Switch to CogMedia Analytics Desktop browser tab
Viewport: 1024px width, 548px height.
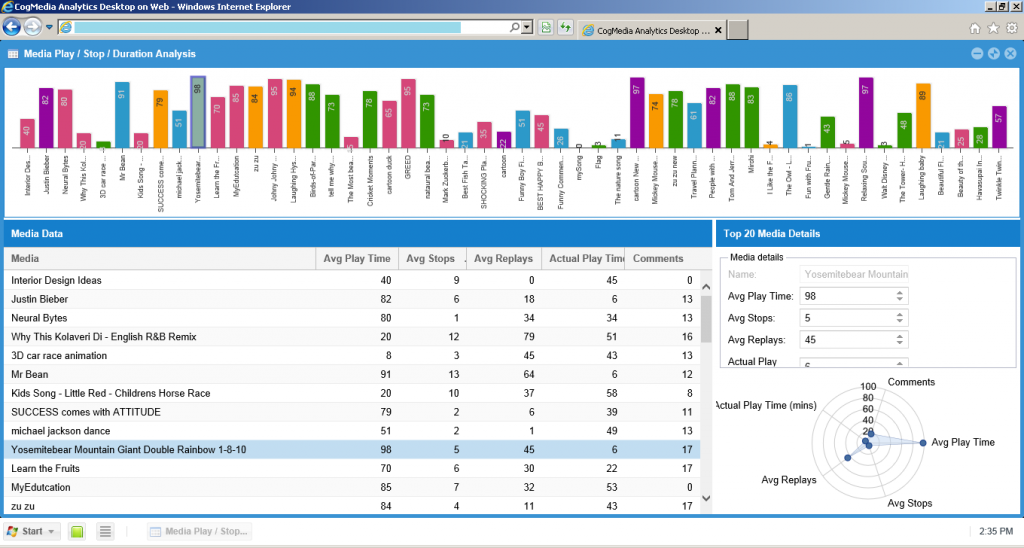click(x=652, y=29)
